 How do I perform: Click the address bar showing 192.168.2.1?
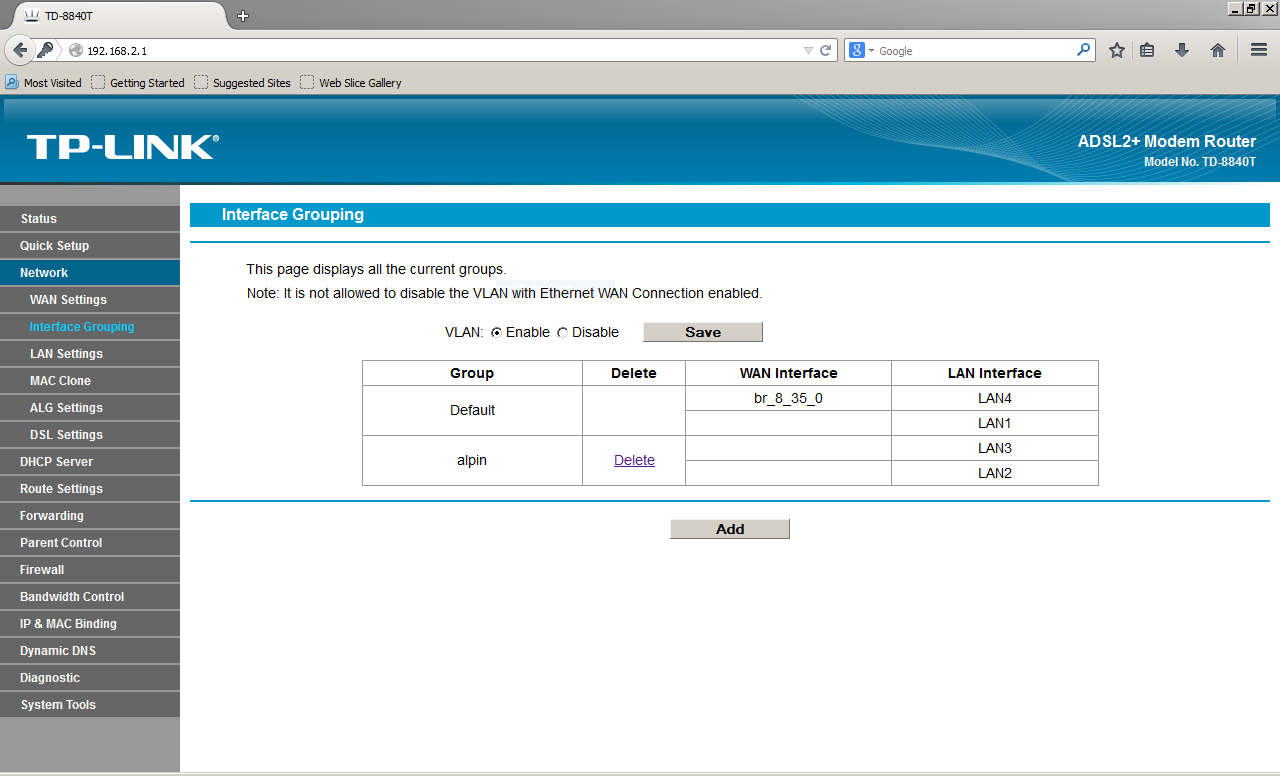440,50
